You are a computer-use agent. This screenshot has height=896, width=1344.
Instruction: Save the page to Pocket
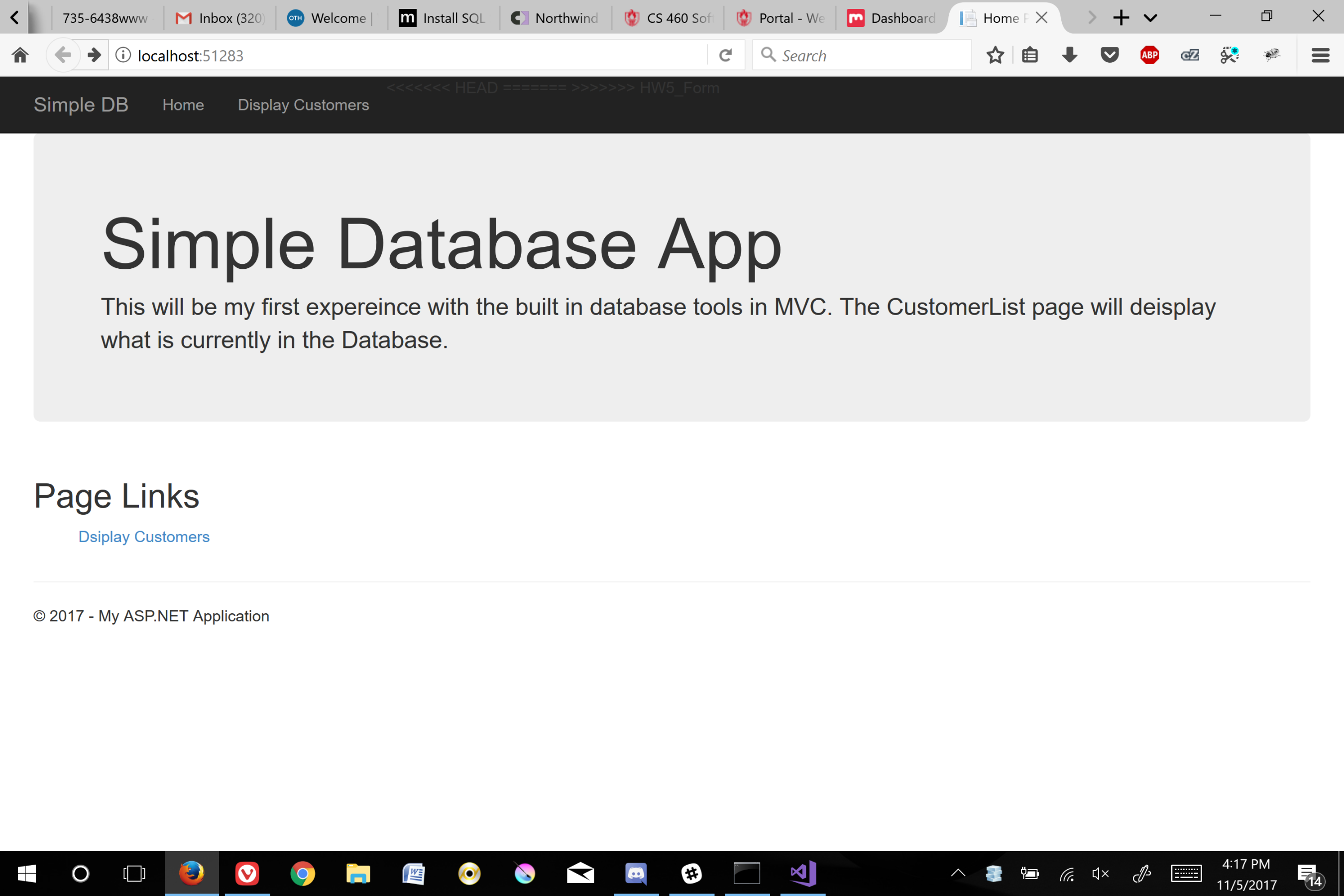[1109, 55]
